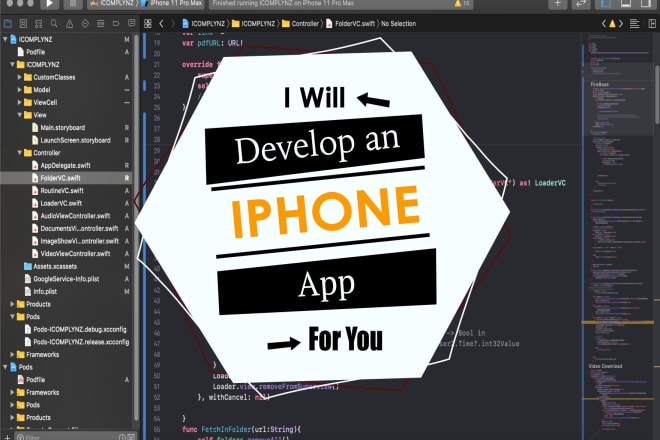The image size is (660, 440).
Task: Place cursor on 'func FetchInFolder(url:String){' line
Action: tap(242, 429)
